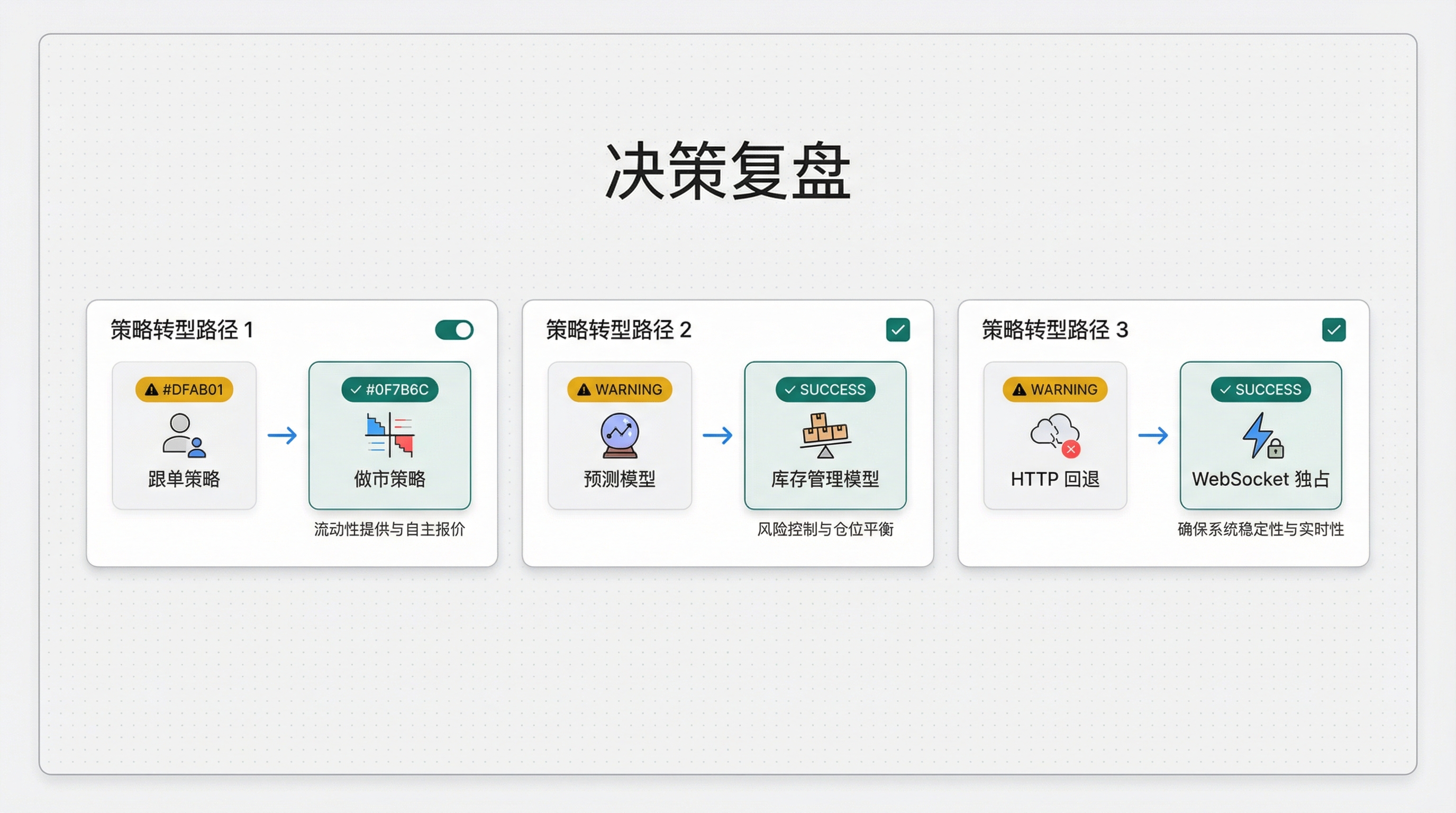Click the crystal ball prediction icon
Viewport: 1456px width, 813px height.
(x=620, y=435)
